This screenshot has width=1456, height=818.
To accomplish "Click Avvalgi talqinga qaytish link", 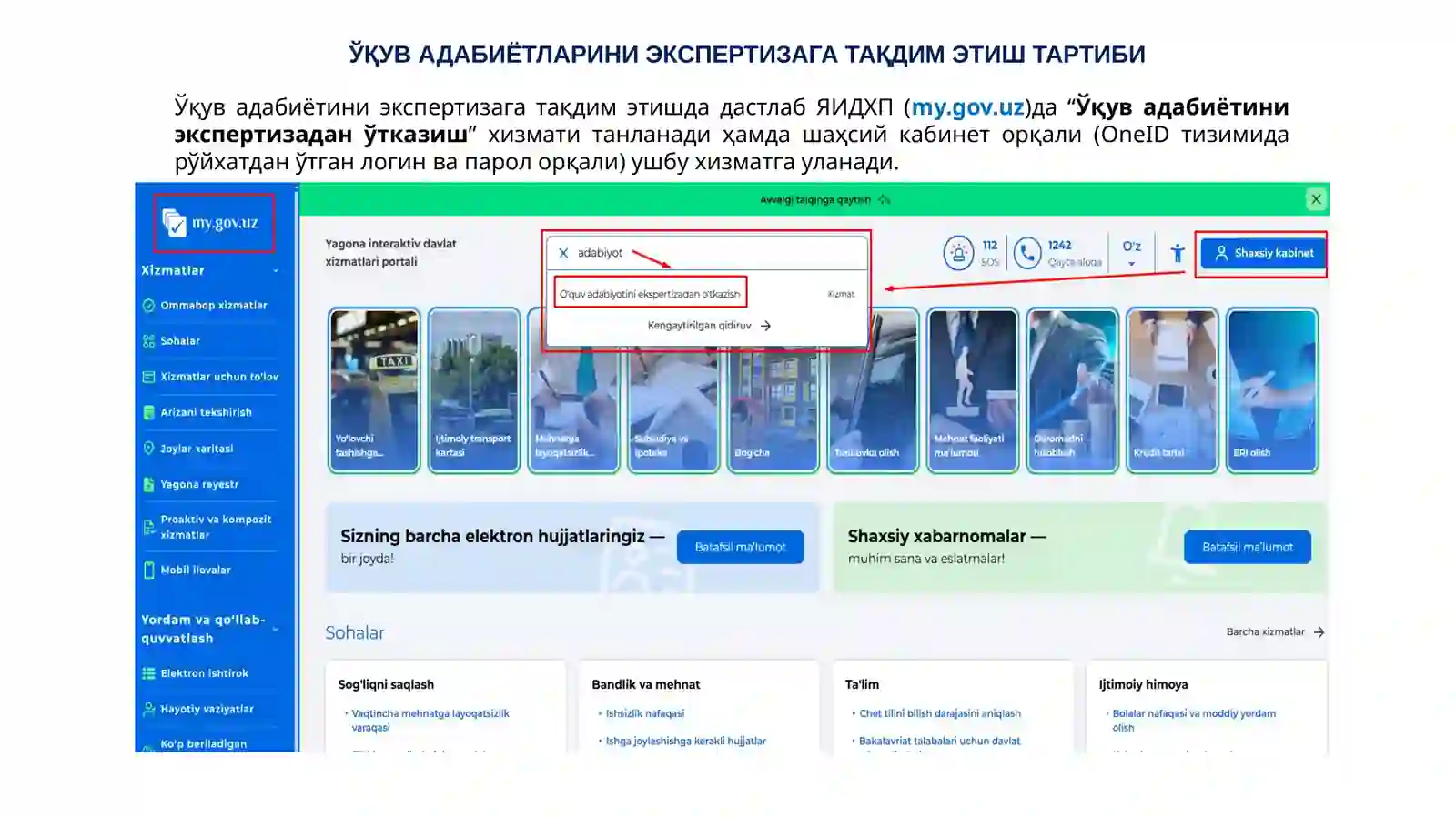I will [815, 200].
